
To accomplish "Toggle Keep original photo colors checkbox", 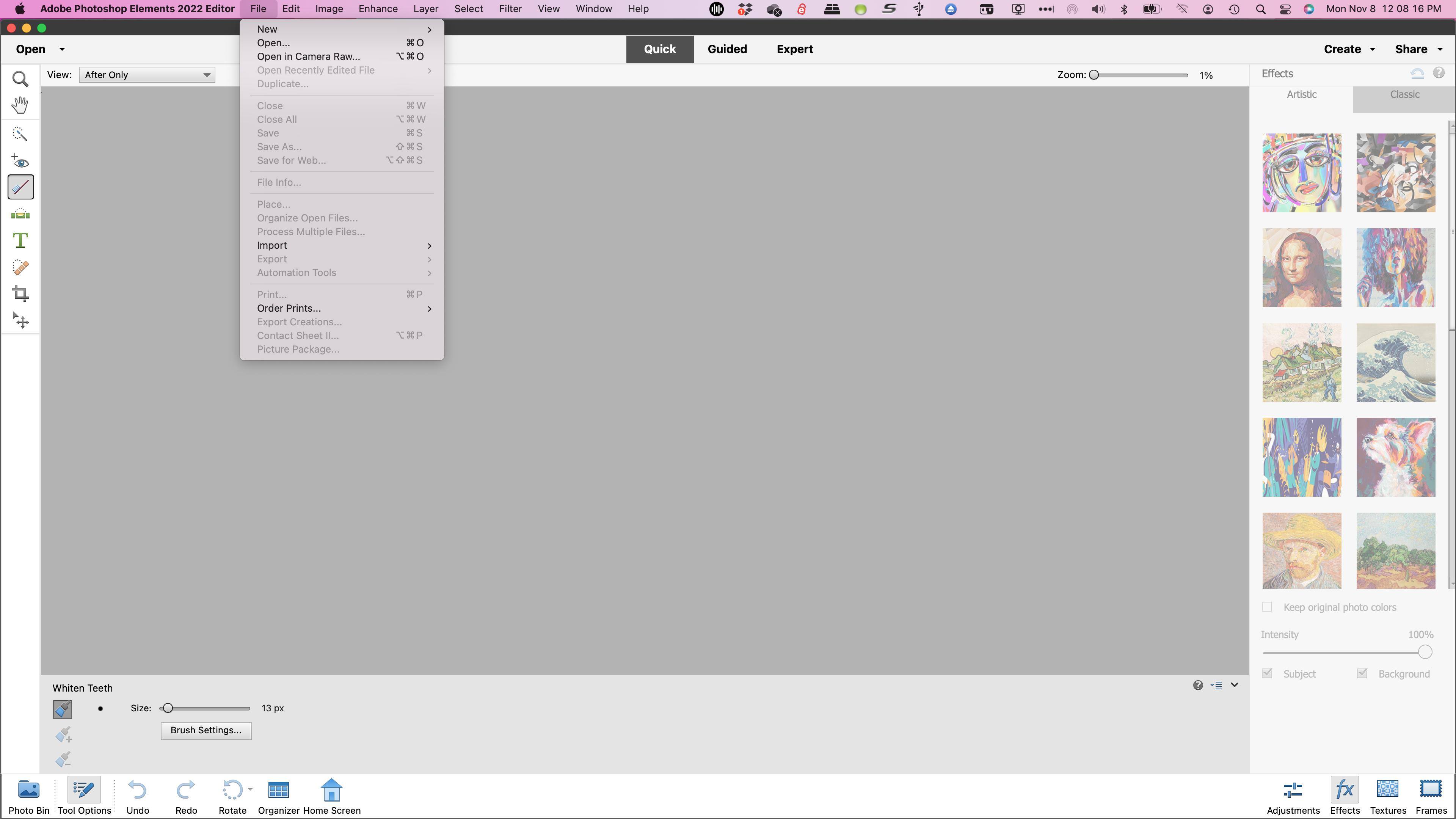I will pyautogui.click(x=1267, y=607).
